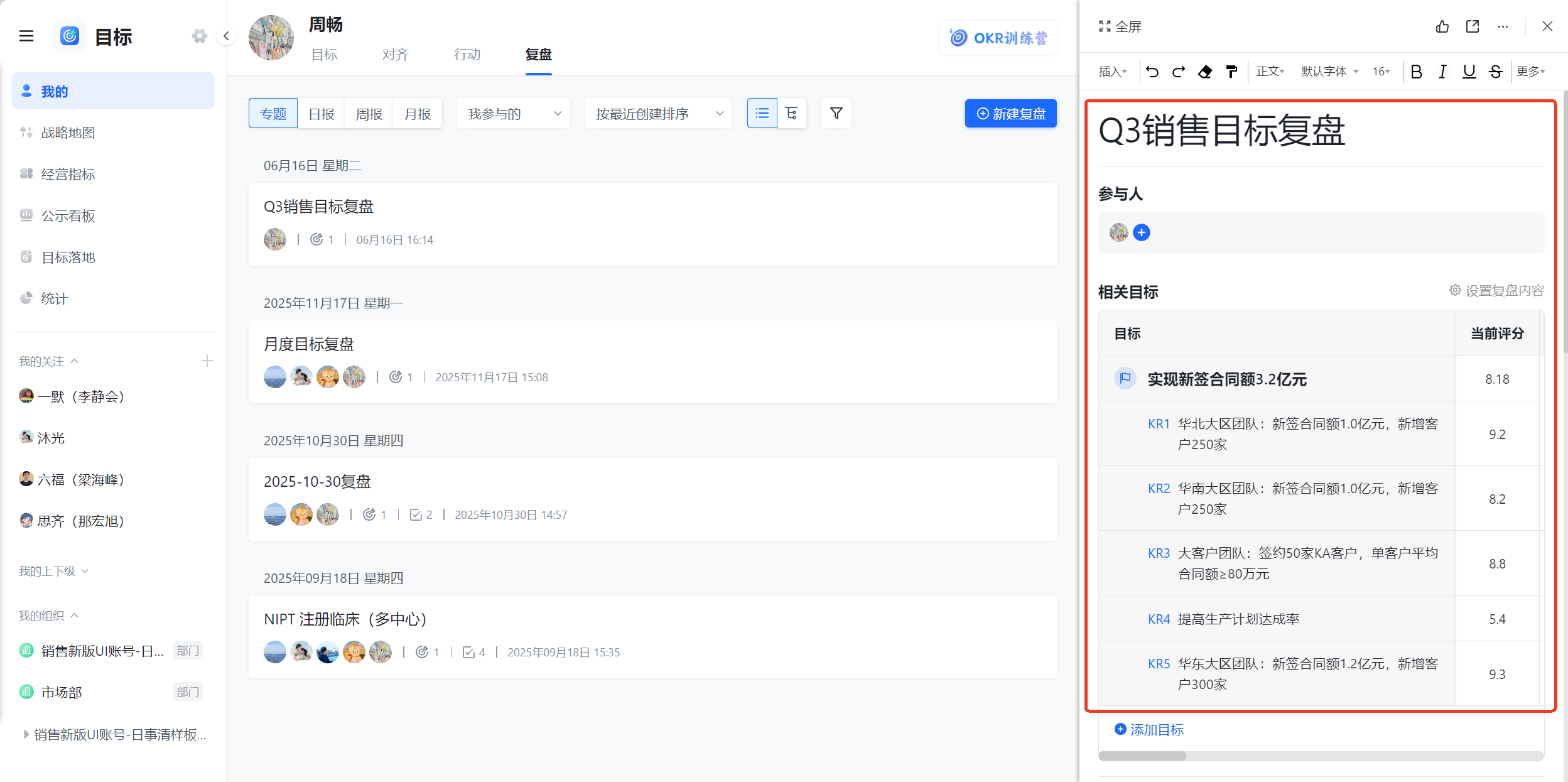This screenshot has width=1568, height=782.
Task: Open NIPT 注册临床（多中心）card
Action: click(x=653, y=637)
